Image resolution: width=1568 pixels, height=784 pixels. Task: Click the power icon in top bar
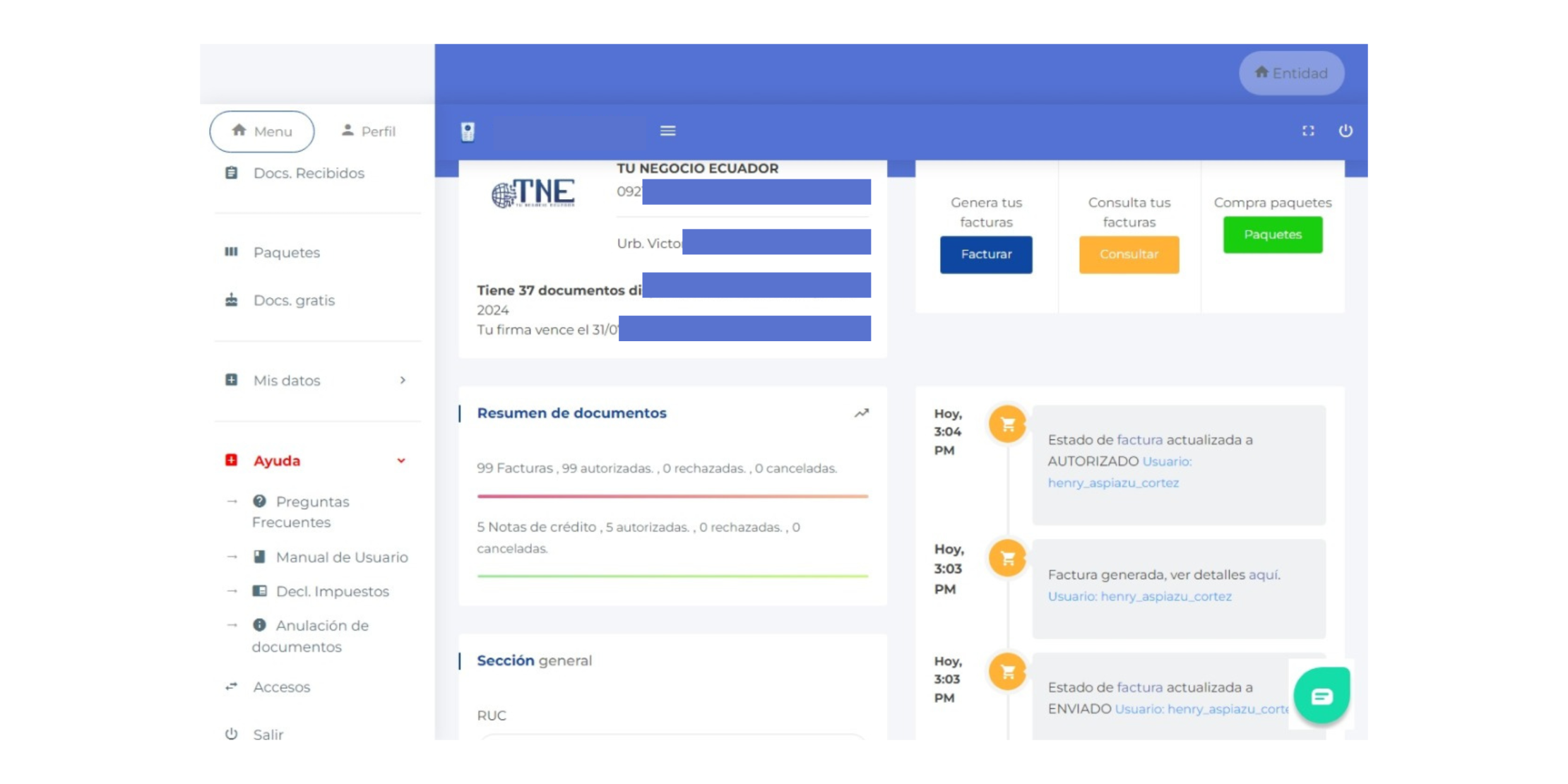[x=1346, y=131]
